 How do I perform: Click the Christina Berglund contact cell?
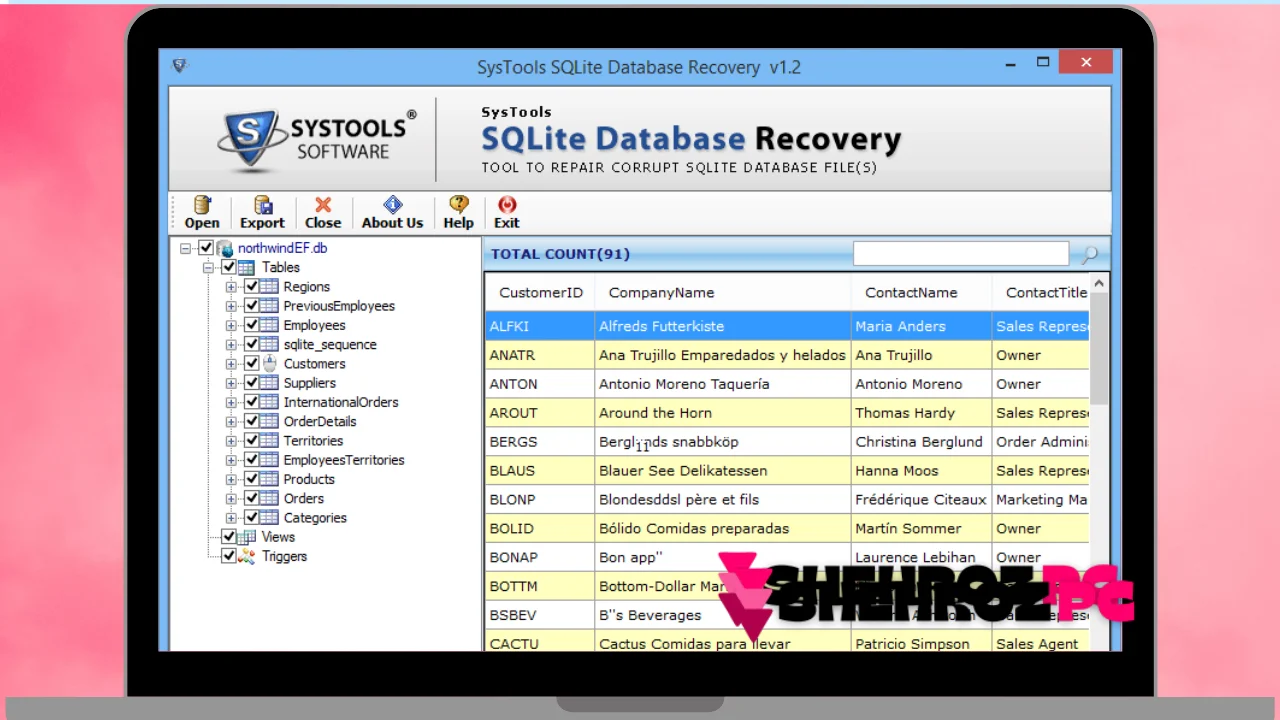click(x=921, y=442)
